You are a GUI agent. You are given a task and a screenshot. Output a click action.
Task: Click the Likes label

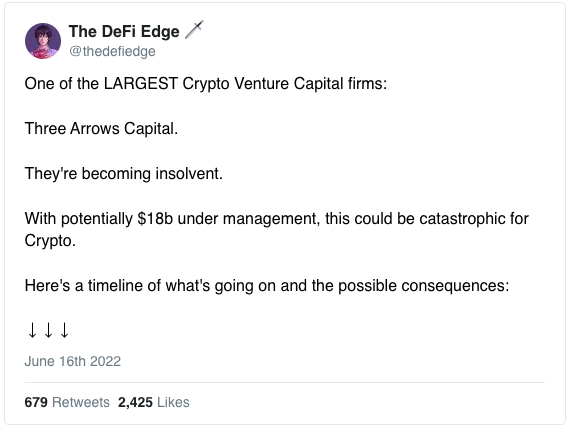(173, 402)
